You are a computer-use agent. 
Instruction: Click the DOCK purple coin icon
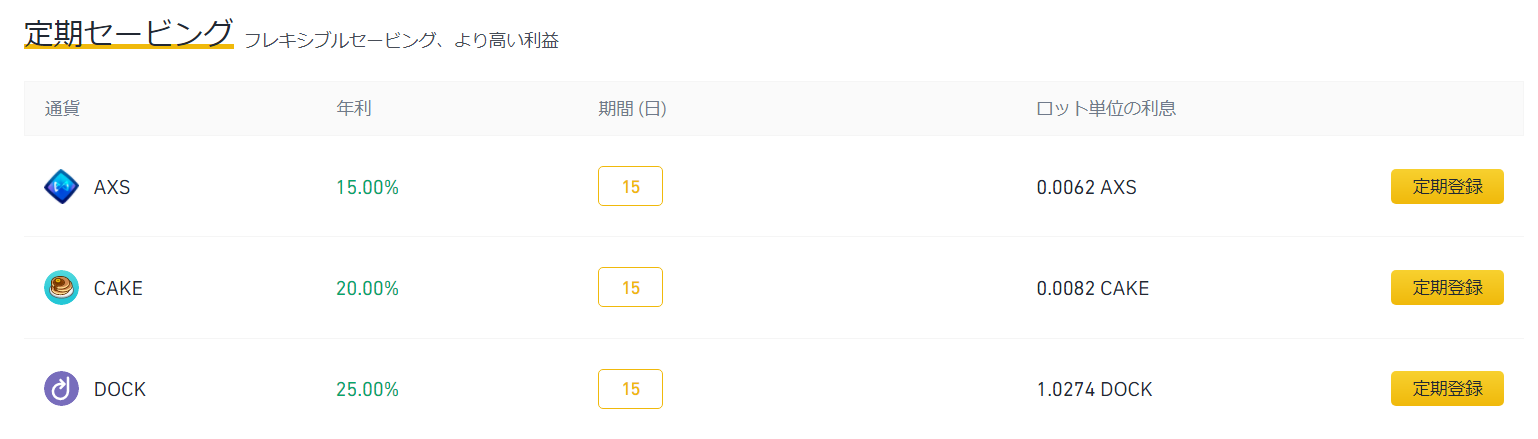click(x=61, y=389)
